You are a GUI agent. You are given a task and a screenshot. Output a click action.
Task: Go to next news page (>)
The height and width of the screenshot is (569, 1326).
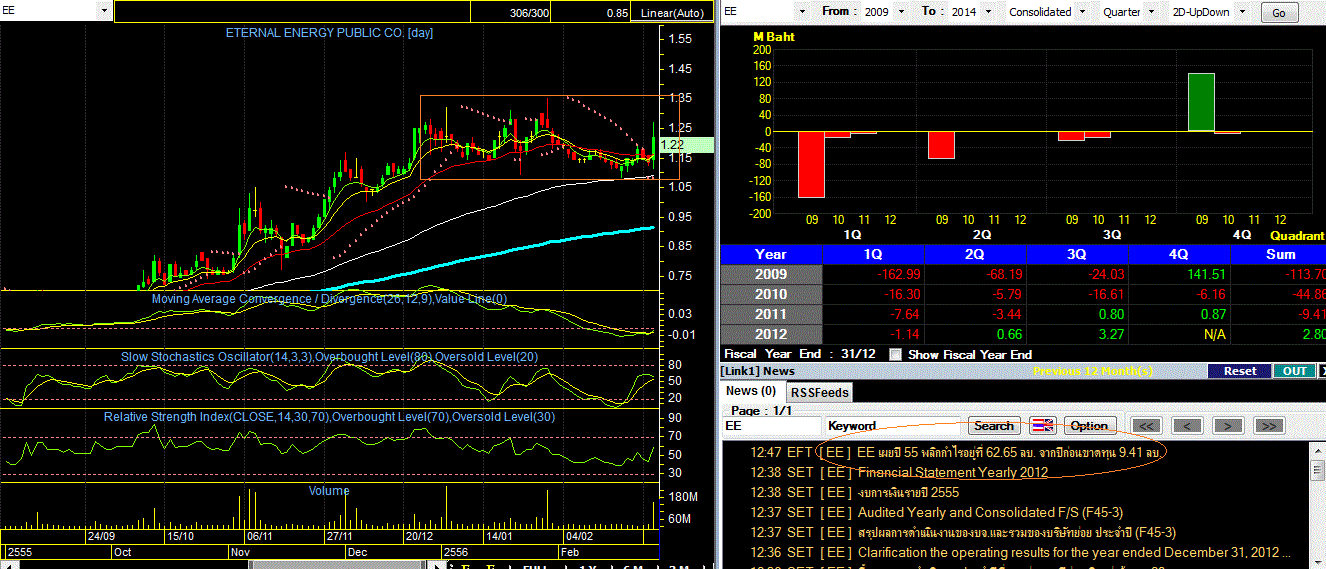tap(1228, 425)
